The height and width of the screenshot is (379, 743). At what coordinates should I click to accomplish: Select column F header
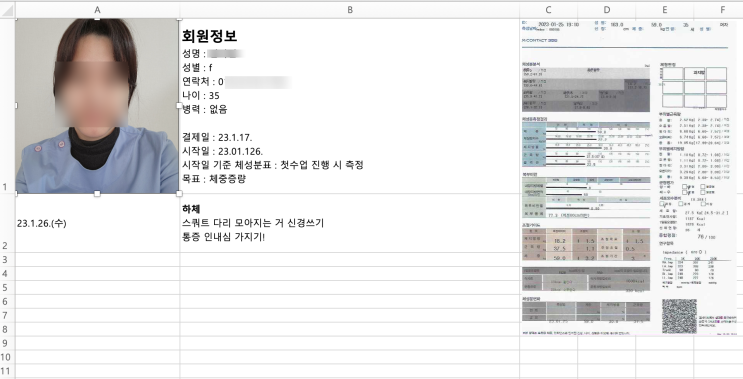point(718,9)
